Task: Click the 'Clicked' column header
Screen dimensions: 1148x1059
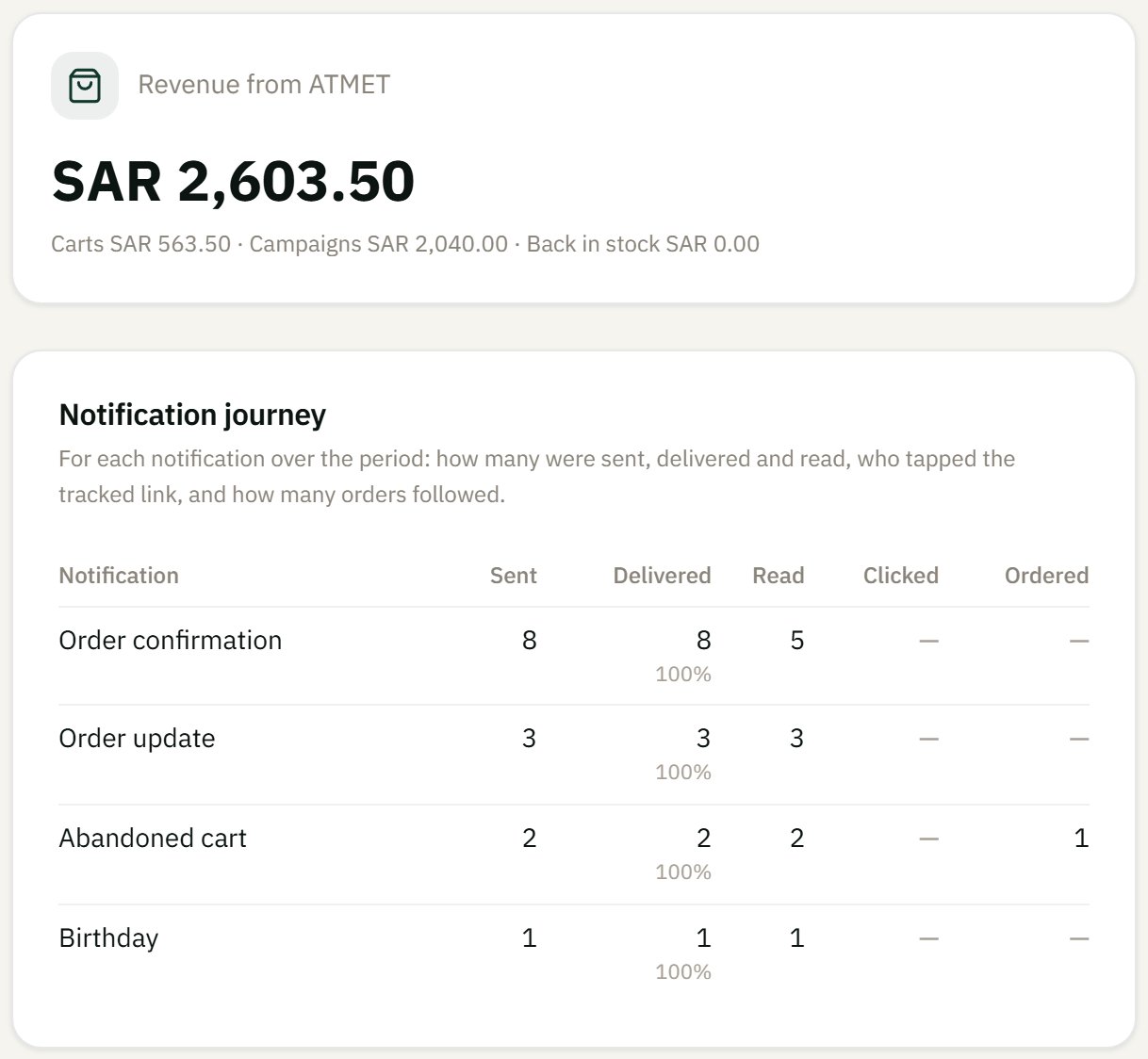Action: [901, 576]
